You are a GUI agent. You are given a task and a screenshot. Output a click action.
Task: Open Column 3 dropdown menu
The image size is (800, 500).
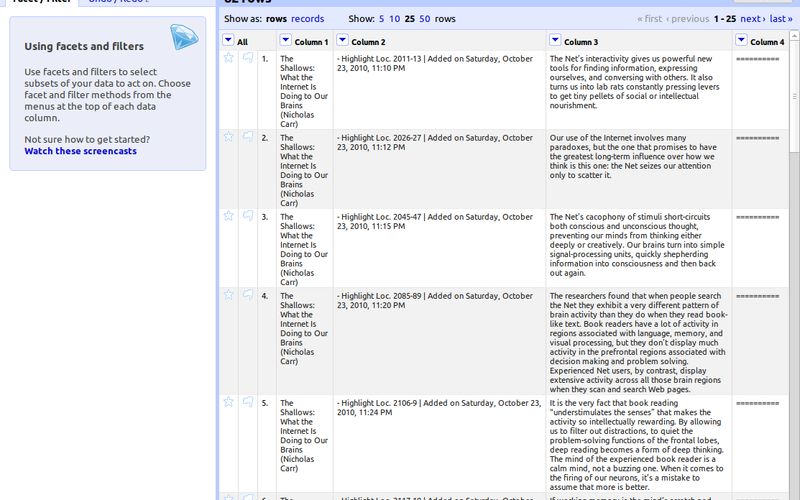click(x=555, y=40)
